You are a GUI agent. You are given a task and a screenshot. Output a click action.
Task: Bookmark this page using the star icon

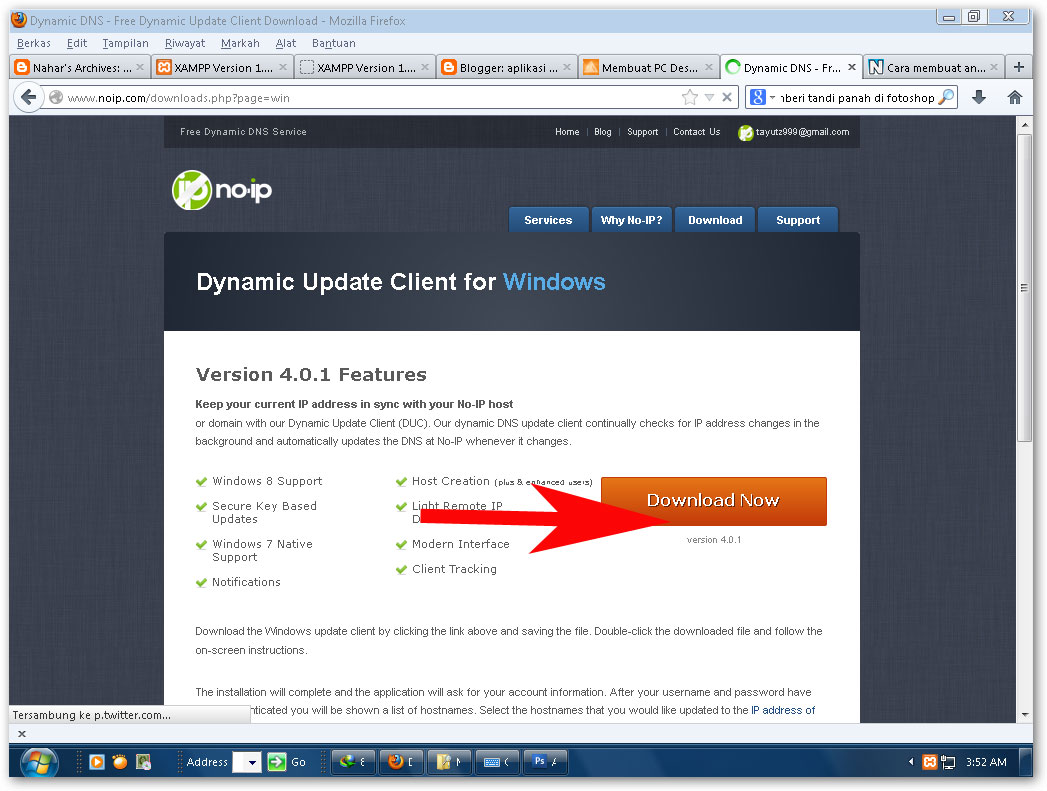tap(689, 97)
